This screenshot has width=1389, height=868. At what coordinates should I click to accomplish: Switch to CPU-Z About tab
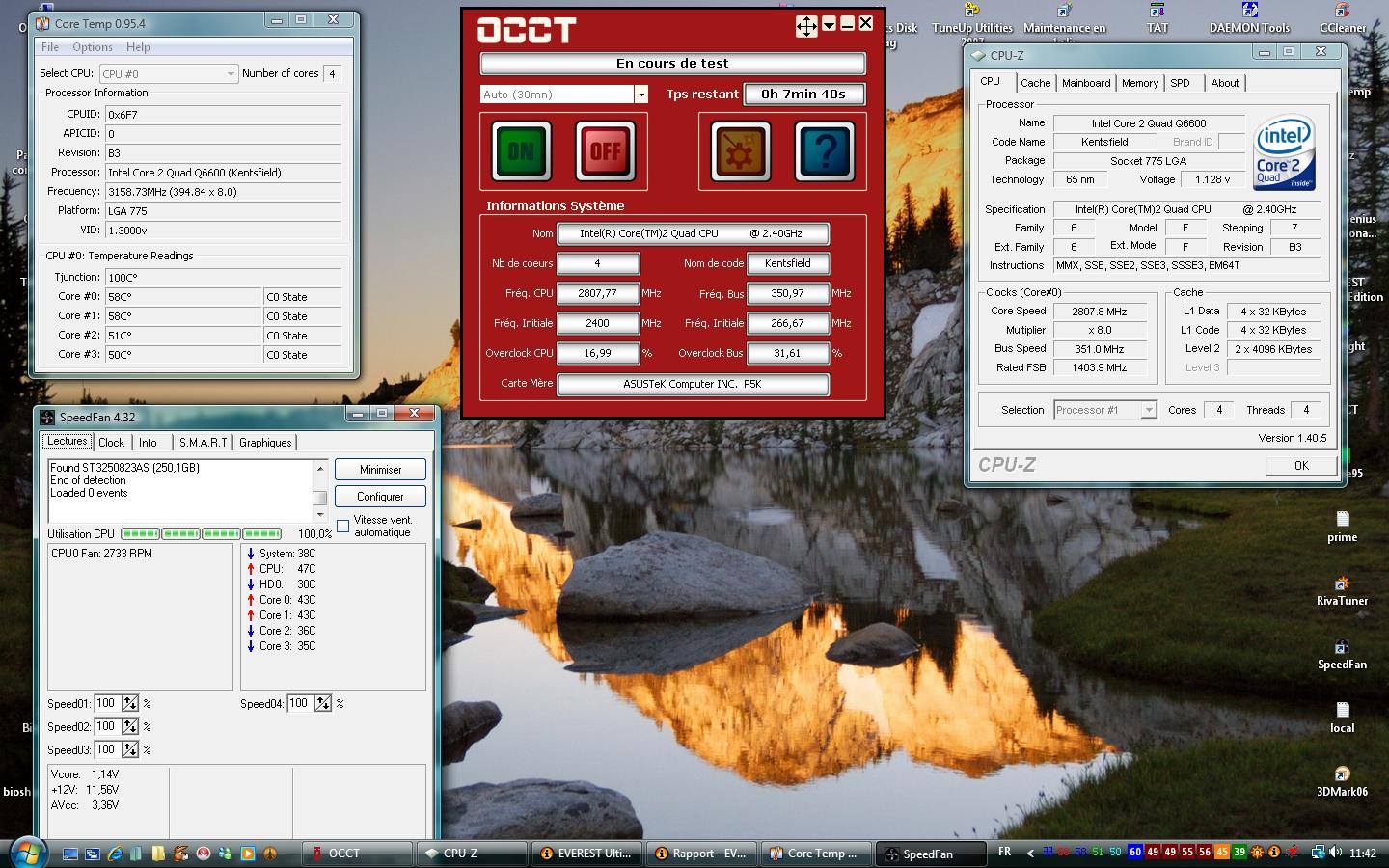[x=1225, y=83]
